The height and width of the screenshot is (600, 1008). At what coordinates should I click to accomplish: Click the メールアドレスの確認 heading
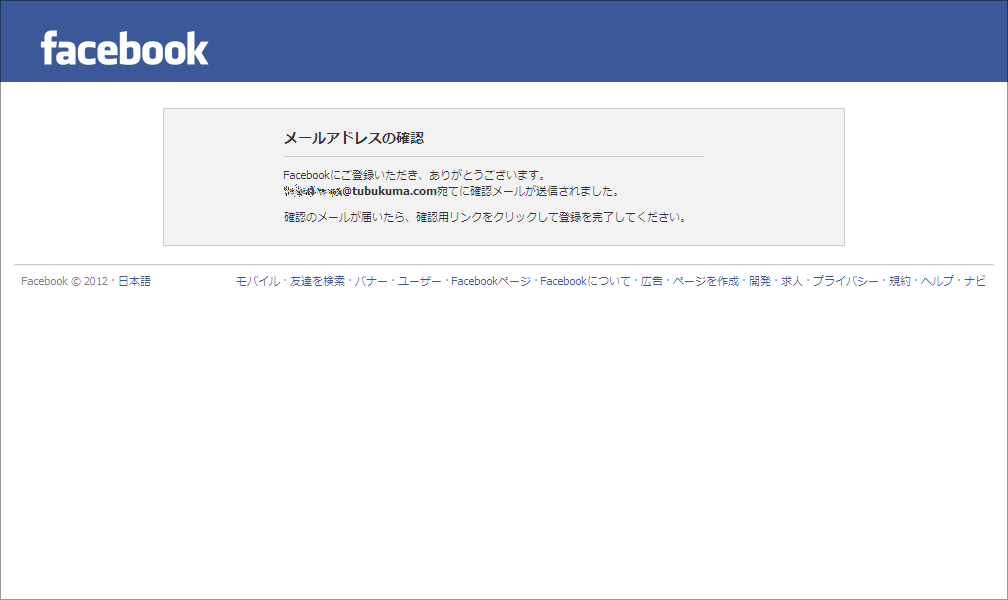(x=354, y=138)
